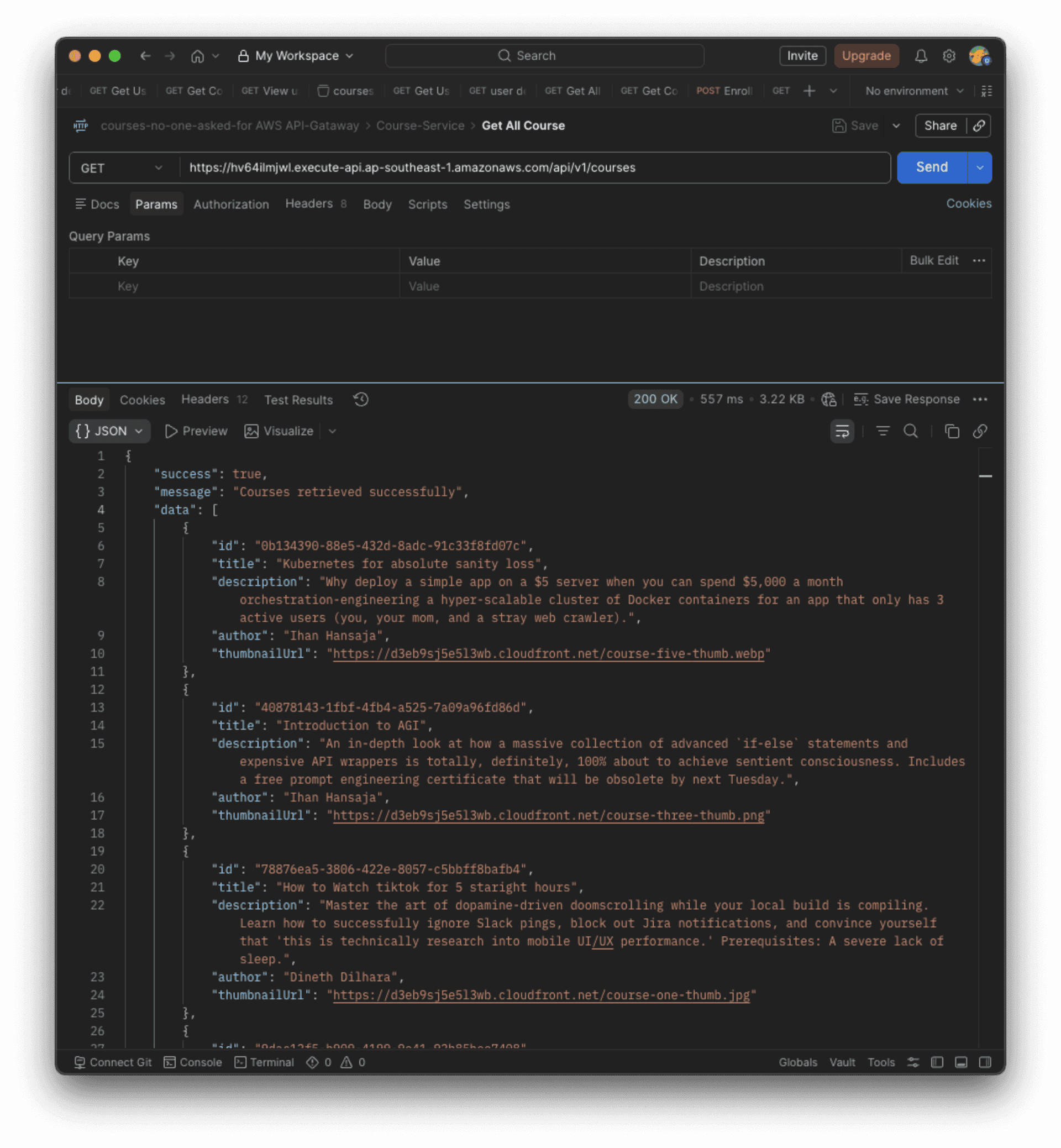Switch to request Headers tab

coord(316,204)
